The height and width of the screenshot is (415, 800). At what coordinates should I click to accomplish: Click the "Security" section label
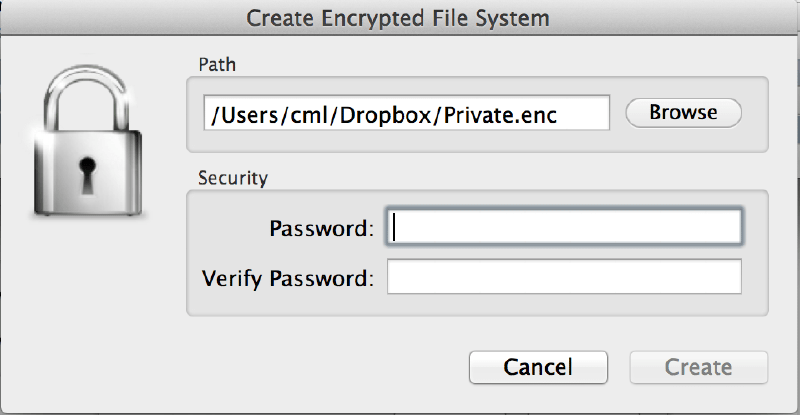[232, 179]
